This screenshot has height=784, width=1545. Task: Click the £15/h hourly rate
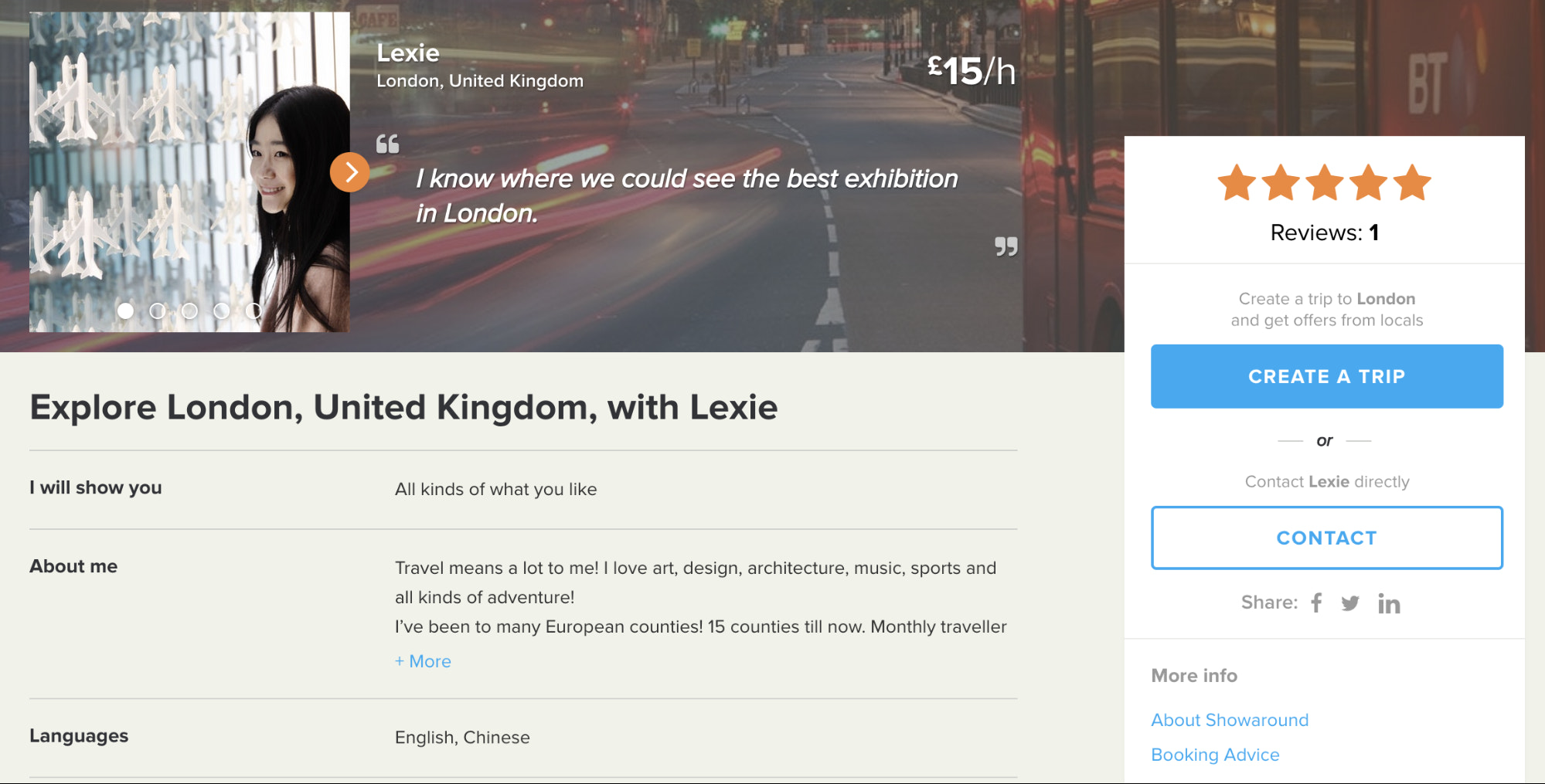point(972,71)
